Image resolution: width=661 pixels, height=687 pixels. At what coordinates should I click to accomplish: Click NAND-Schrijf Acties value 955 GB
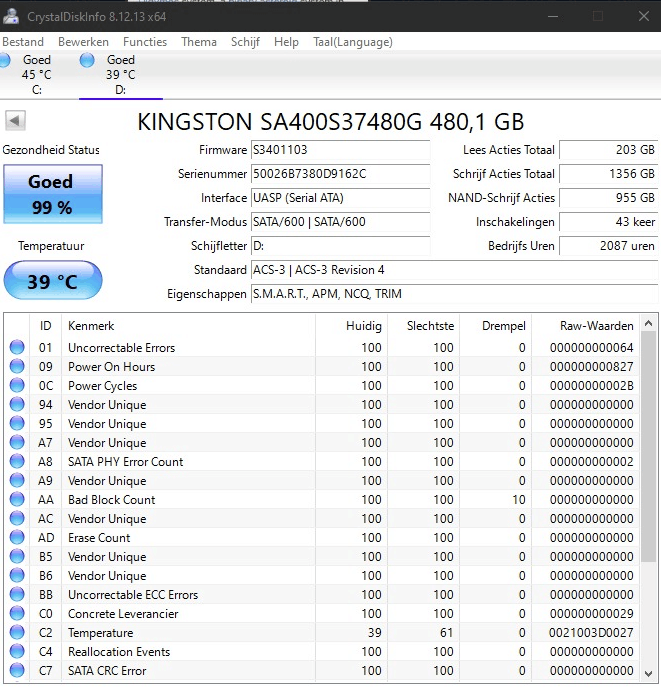pyautogui.click(x=608, y=198)
